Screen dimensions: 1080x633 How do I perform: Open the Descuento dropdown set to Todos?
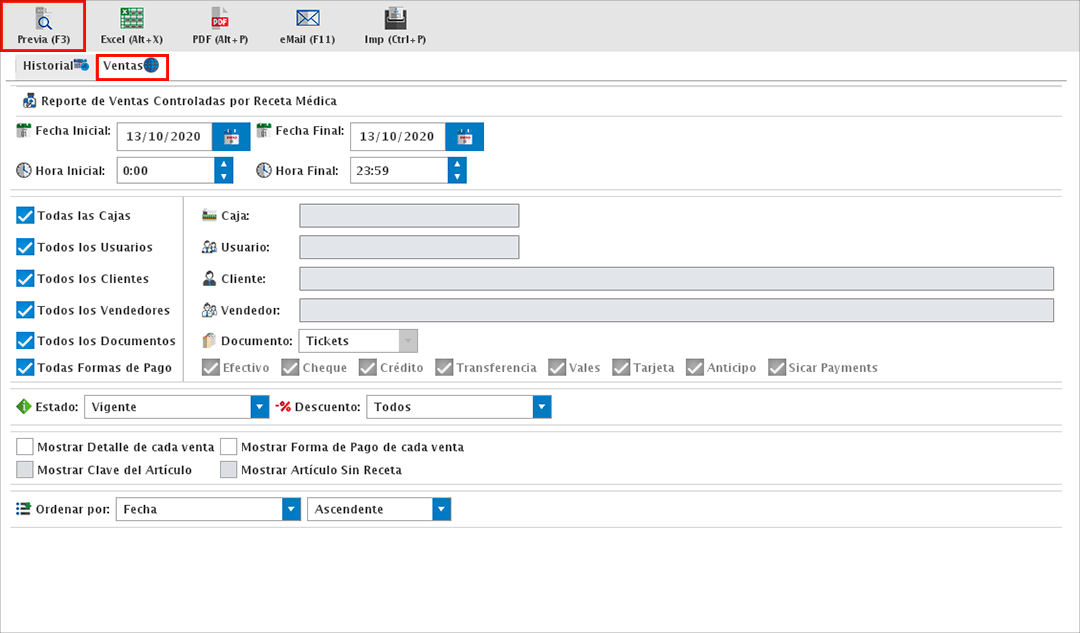click(x=542, y=407)
